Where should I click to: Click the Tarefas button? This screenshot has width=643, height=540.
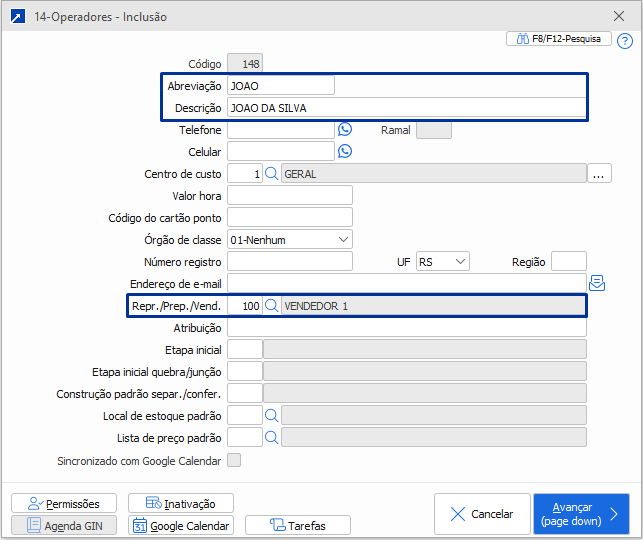(298, 525)
